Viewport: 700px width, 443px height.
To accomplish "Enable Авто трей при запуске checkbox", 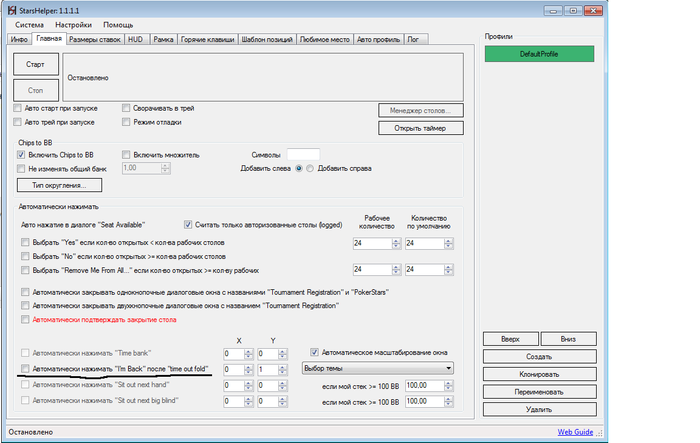I will [x=17, y=122].
